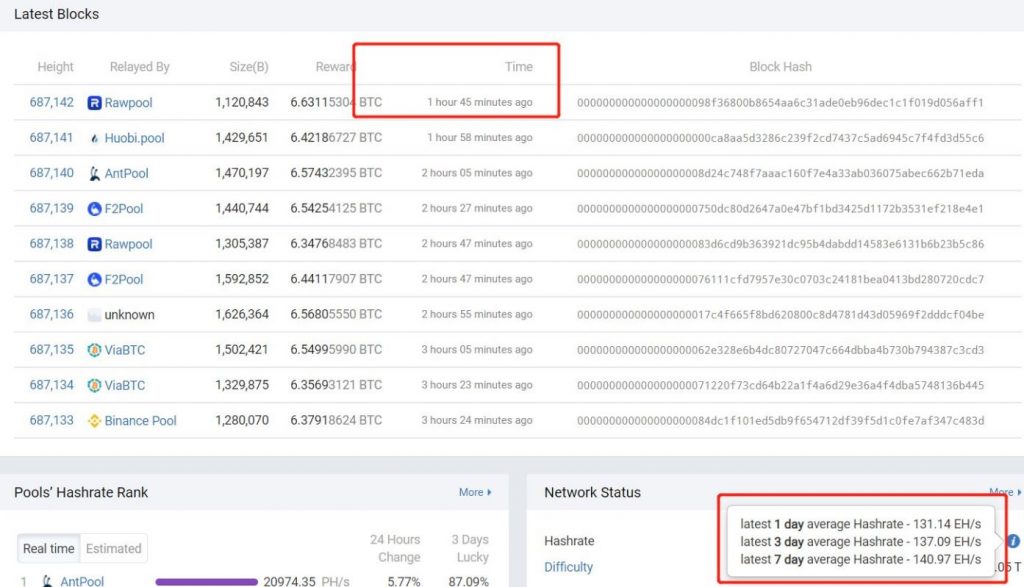Image resolution: width=1024 pixels, height=587 pixels.
Task: Open the Binance Pool link
Action: pyautogui.click(x=140, y=421)
